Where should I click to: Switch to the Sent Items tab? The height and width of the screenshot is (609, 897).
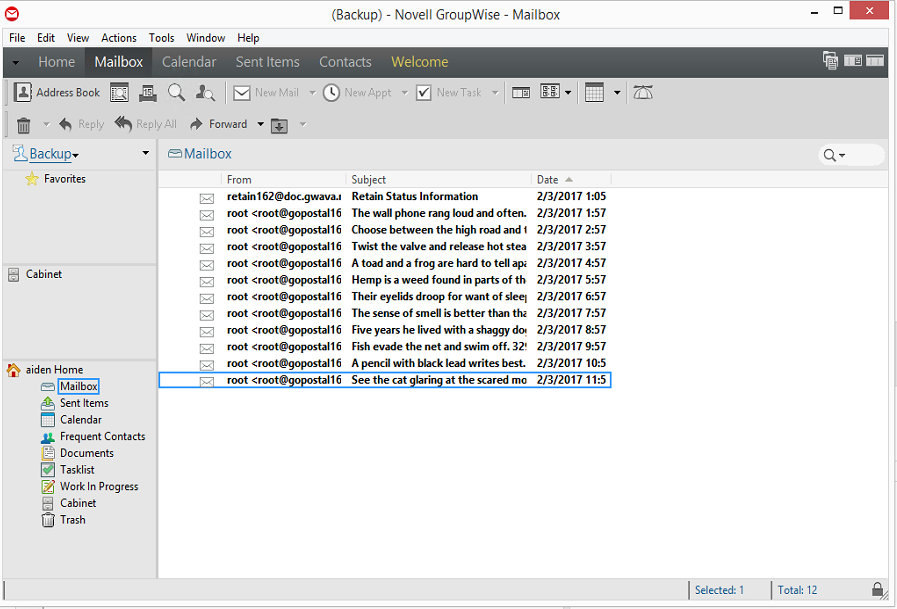pos(267,62)
